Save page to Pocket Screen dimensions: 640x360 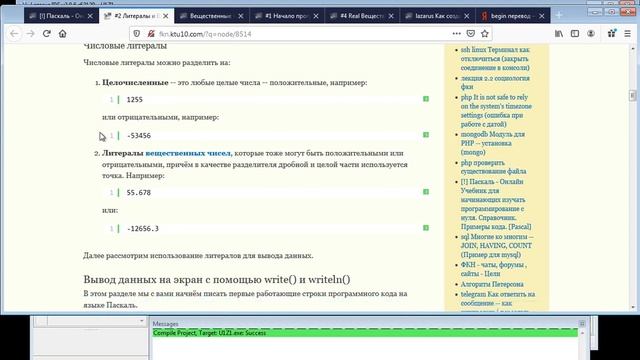pyautogui.click(x=471, y=34)
